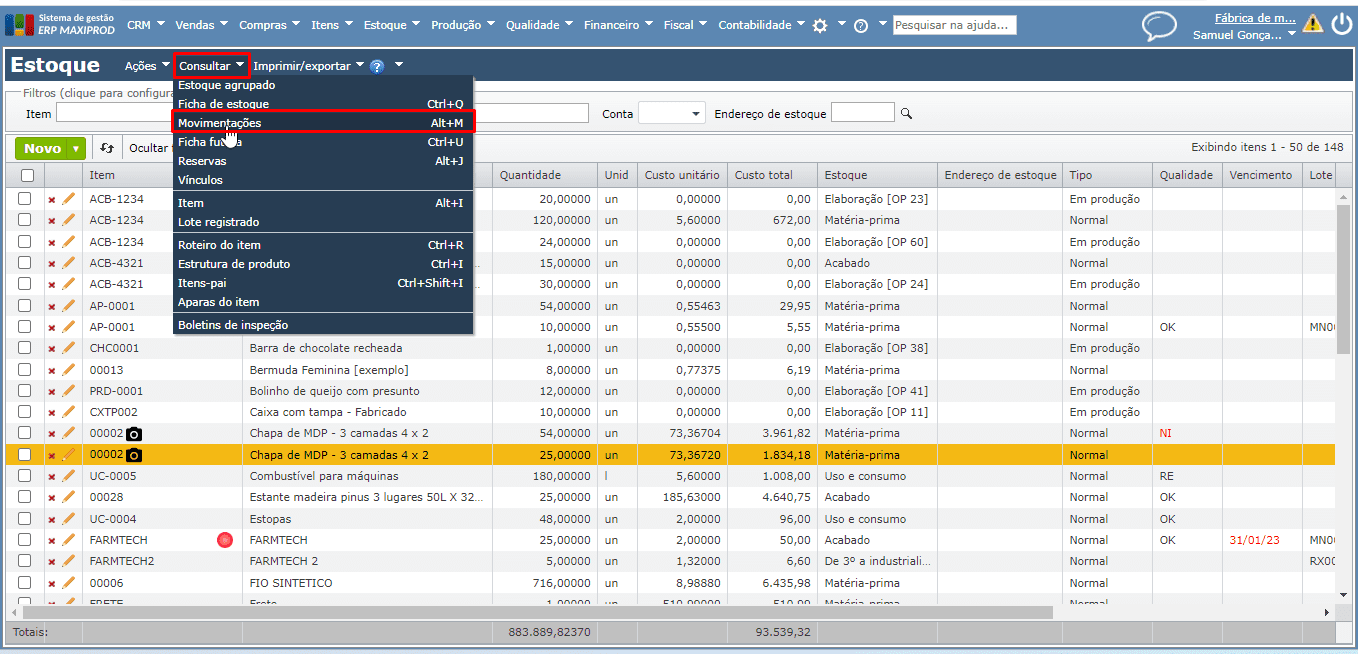
Task: Click the Pesquisar na ajuda search field
Action: [954, 25]
